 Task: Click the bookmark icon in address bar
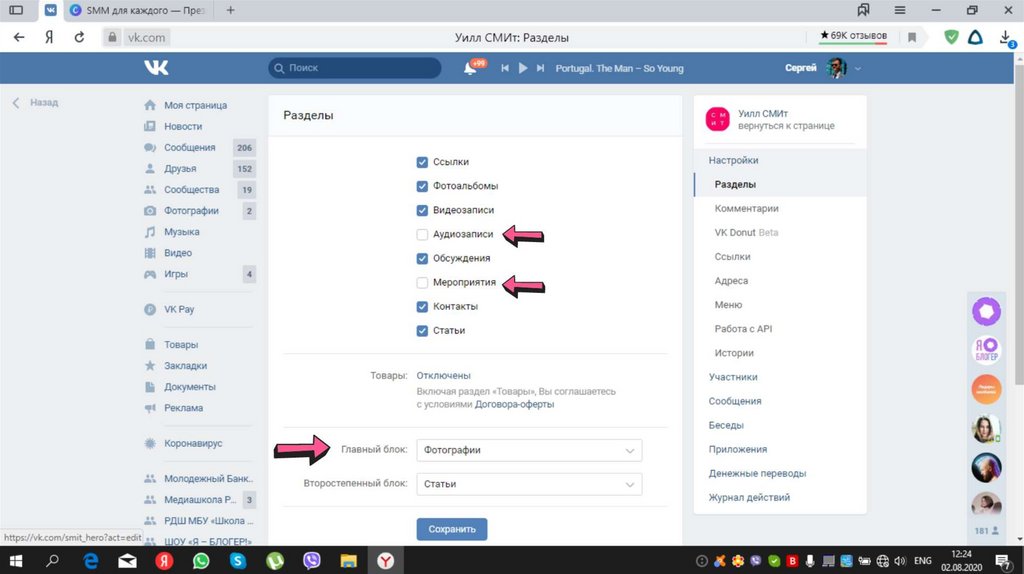tap(911, 37)
